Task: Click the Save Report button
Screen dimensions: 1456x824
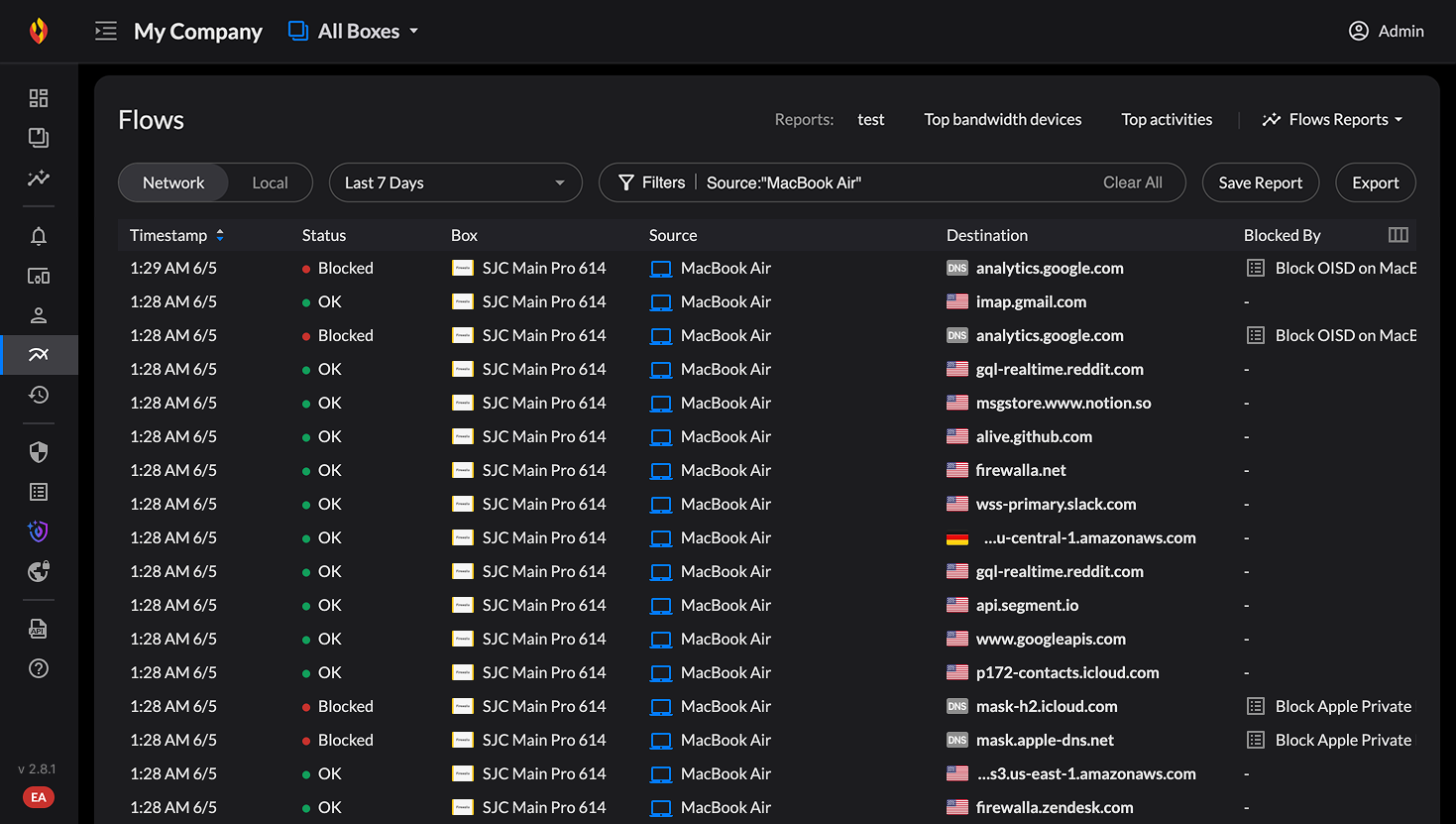Action: [1261, 182]
